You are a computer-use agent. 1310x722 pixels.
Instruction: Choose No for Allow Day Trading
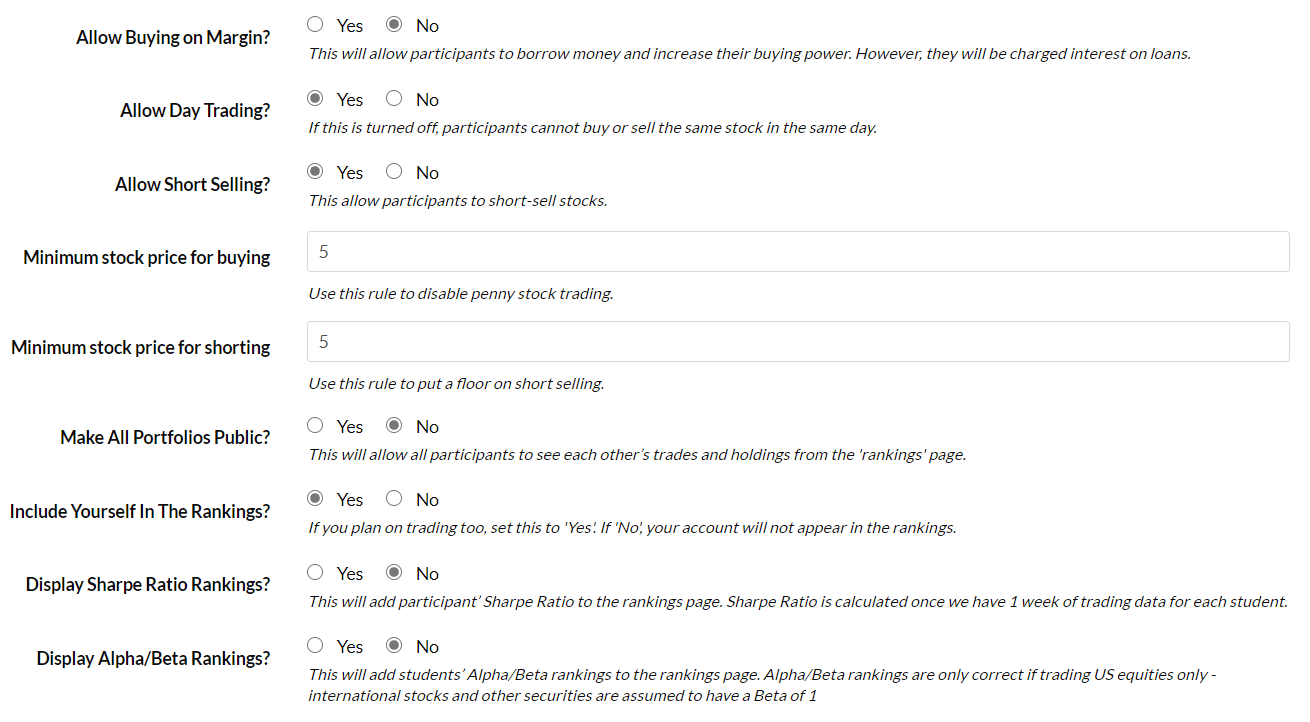pos(394,99)
